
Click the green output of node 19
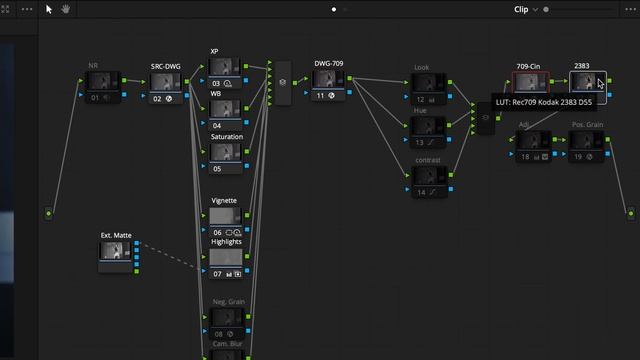point(608,140)
